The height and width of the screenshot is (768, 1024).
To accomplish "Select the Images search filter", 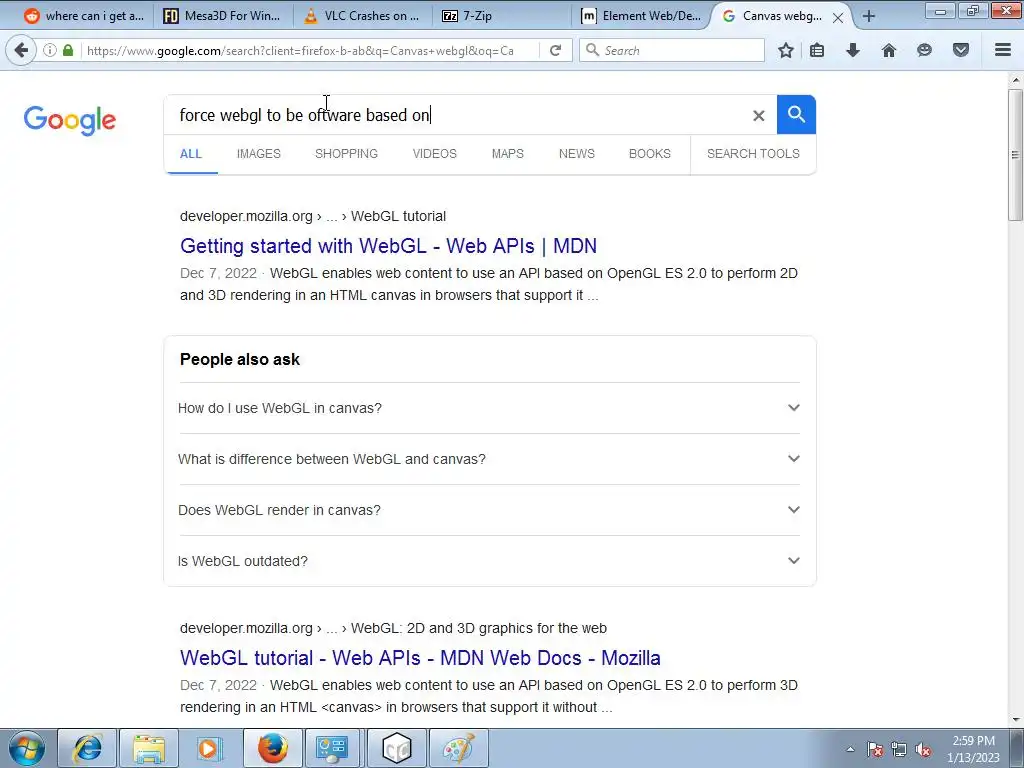I will click(259, 153).
